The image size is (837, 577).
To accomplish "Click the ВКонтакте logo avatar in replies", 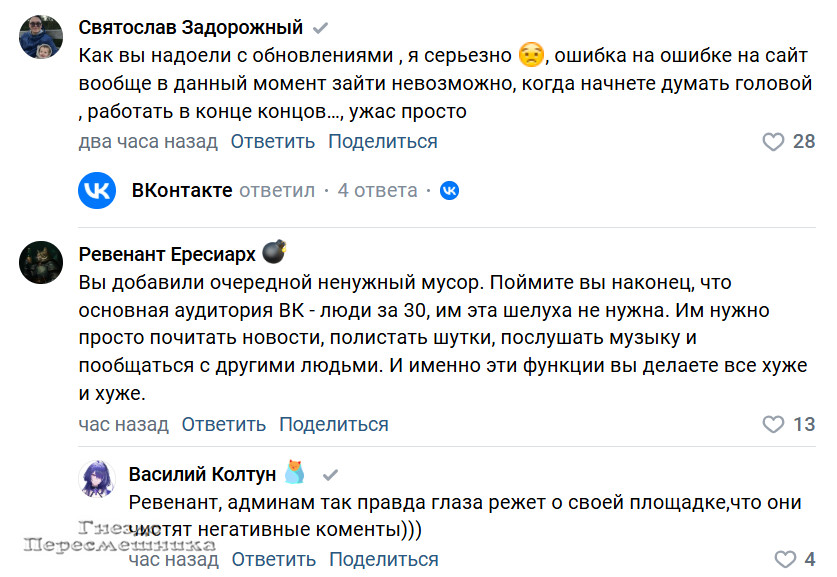I will point(98,190).
